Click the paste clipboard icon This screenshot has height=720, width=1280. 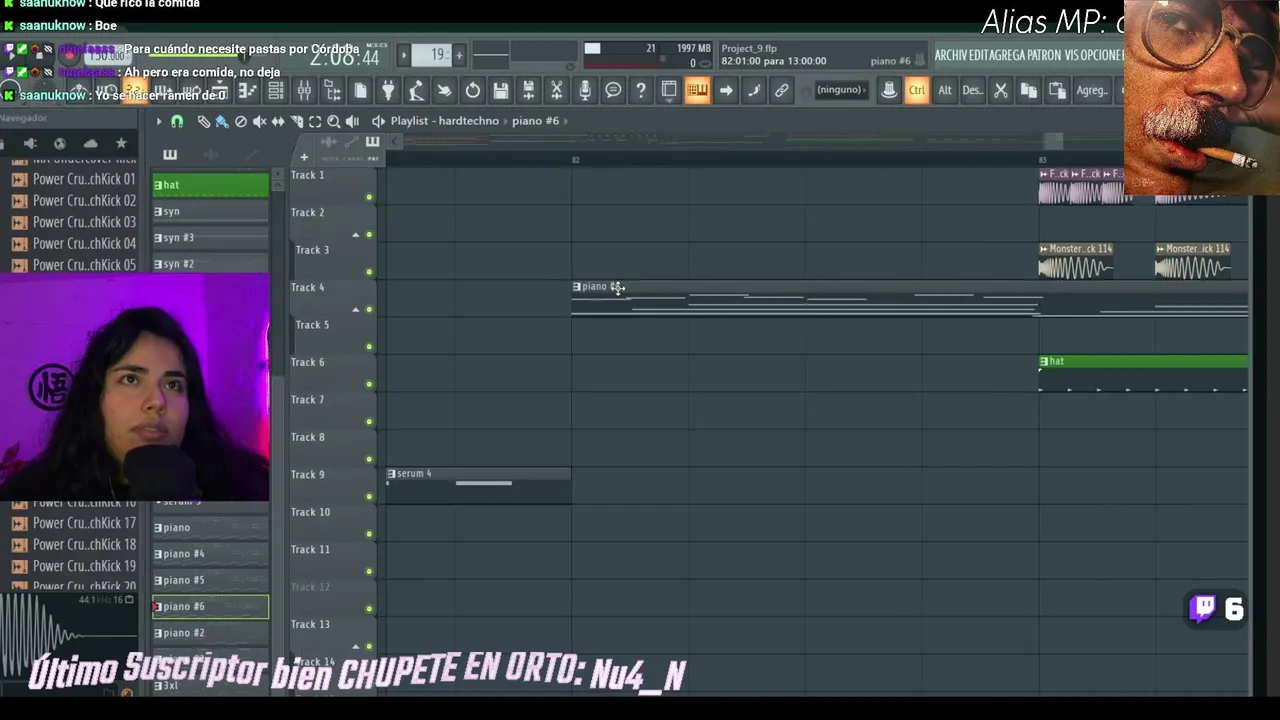click(1057, 91)
